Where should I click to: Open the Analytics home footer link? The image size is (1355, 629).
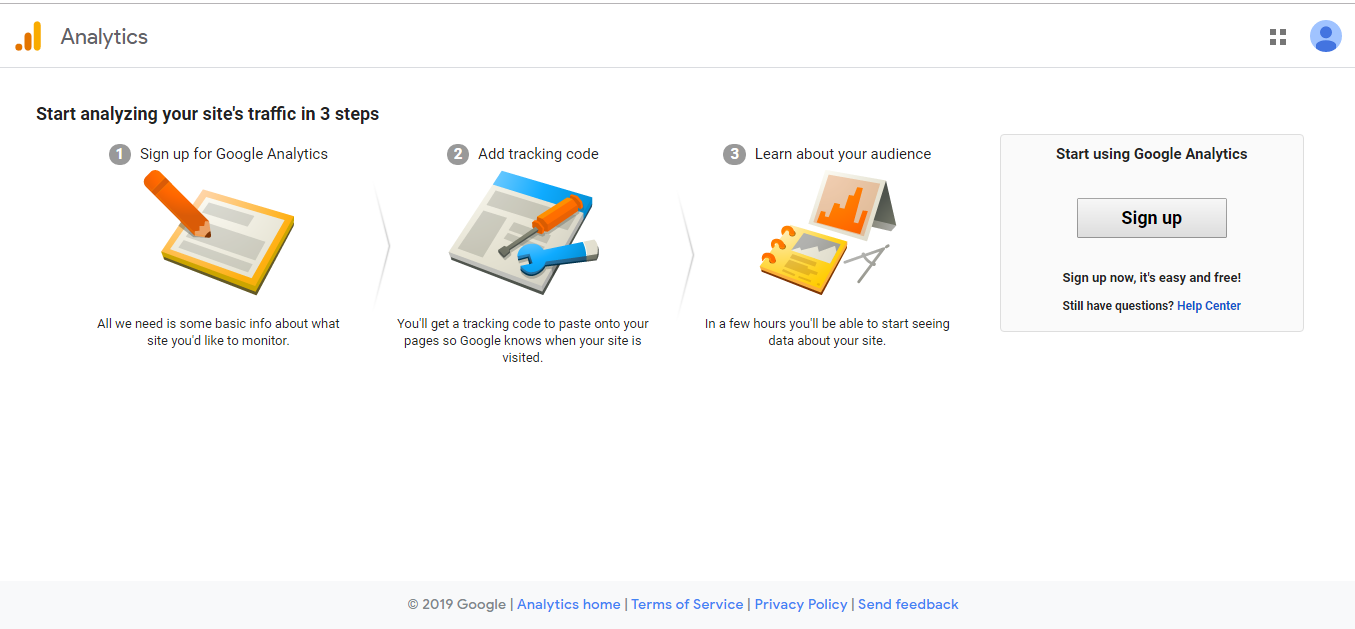[568, 604]
